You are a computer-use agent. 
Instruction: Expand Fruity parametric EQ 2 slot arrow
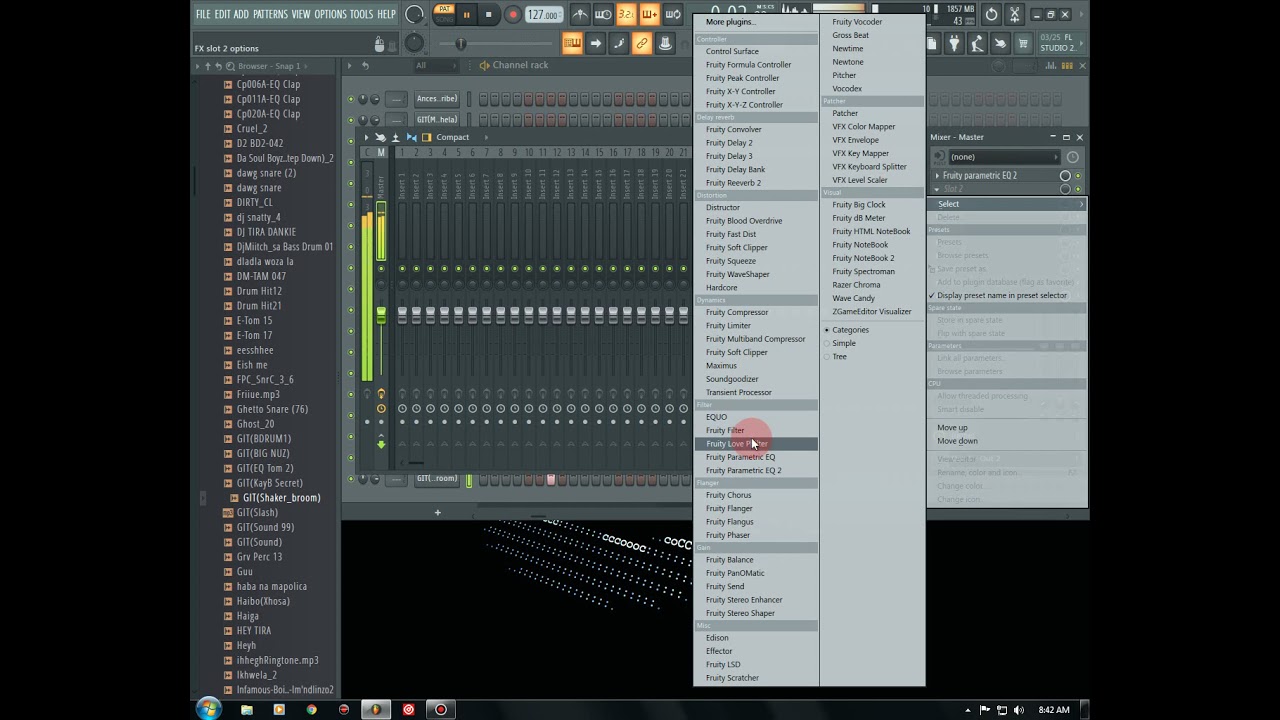point(937,176)
